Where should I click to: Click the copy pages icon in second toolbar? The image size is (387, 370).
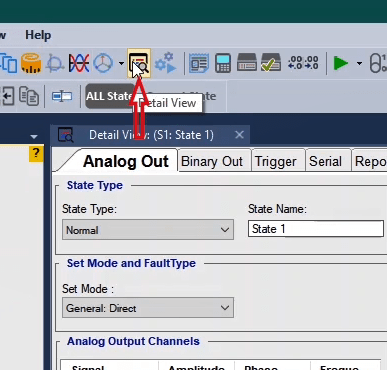pos(29,96)
